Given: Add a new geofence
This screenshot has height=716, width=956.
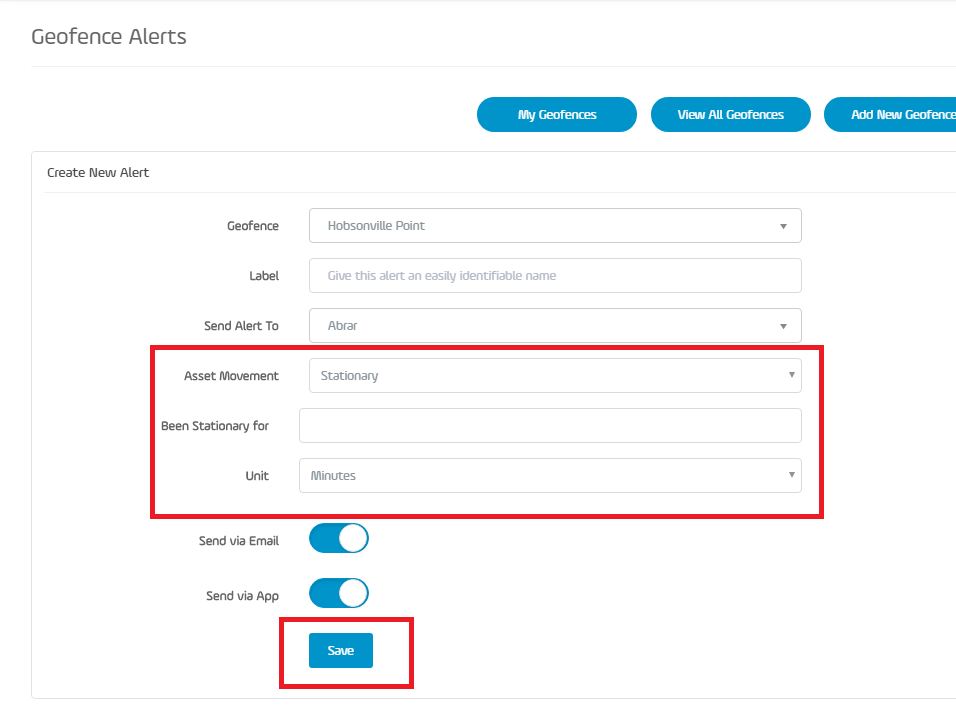Looking at the screenshot, I should (890, 114).
